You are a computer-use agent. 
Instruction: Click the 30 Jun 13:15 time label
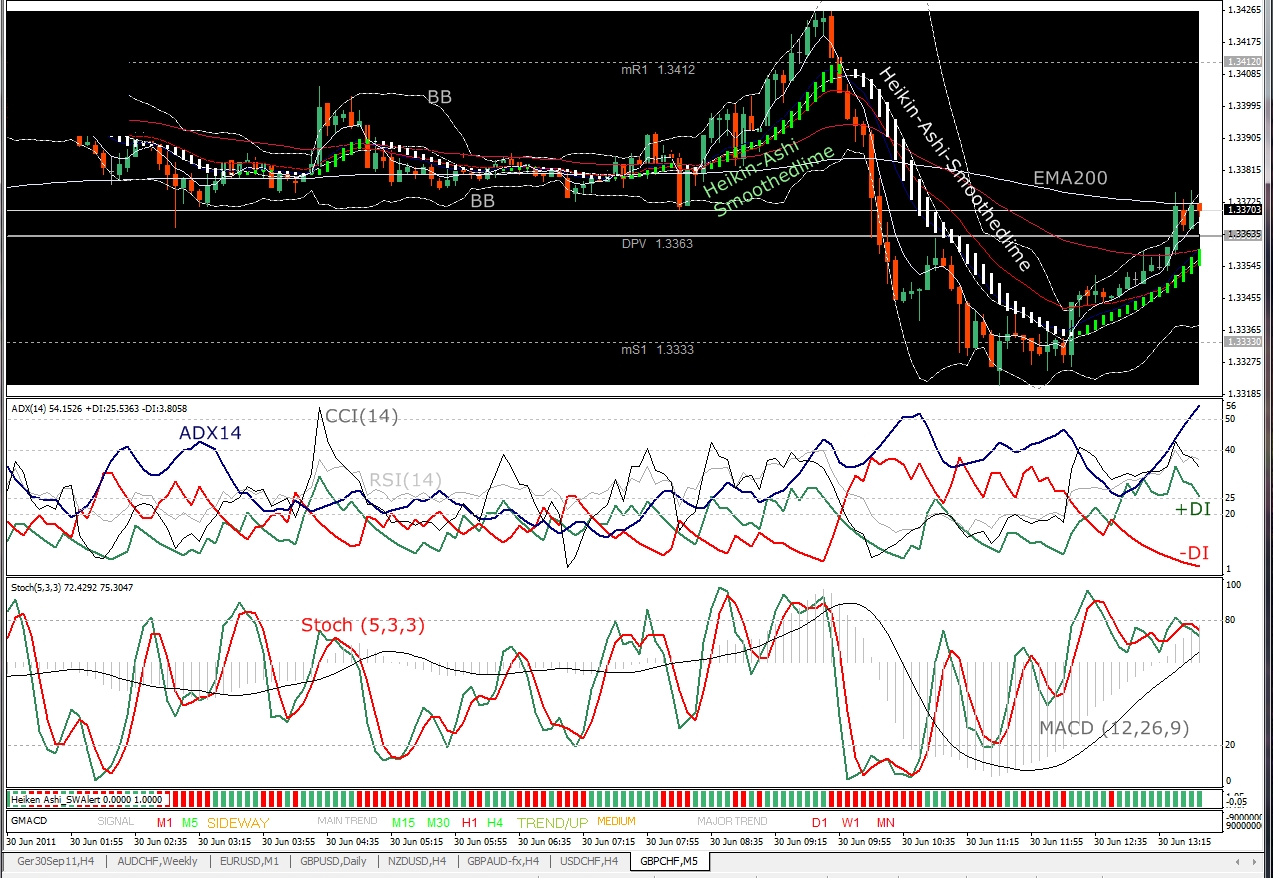[1185, 842]
